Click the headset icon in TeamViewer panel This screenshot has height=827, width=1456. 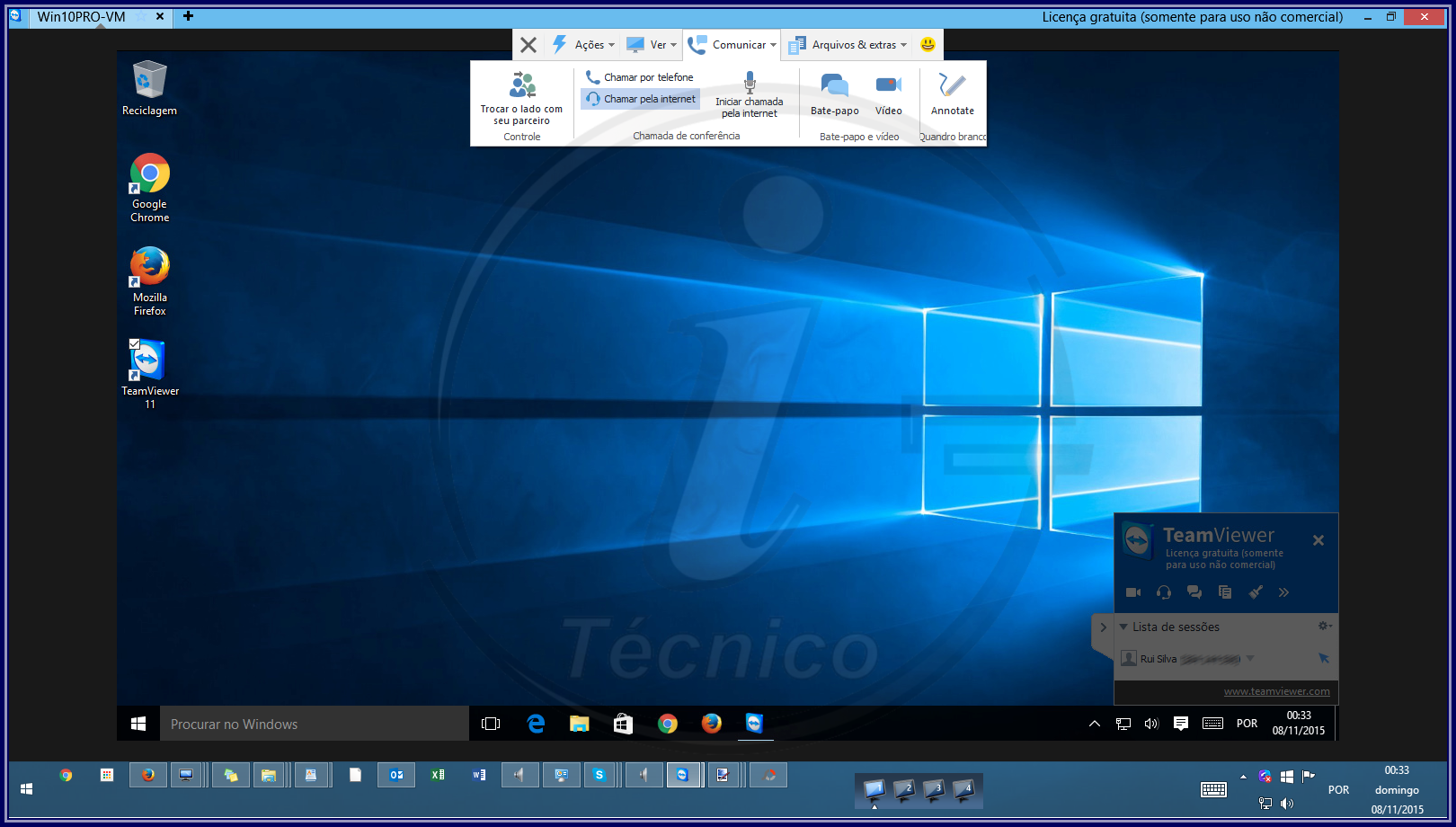pyautogui.click(x=1164, y=592)
